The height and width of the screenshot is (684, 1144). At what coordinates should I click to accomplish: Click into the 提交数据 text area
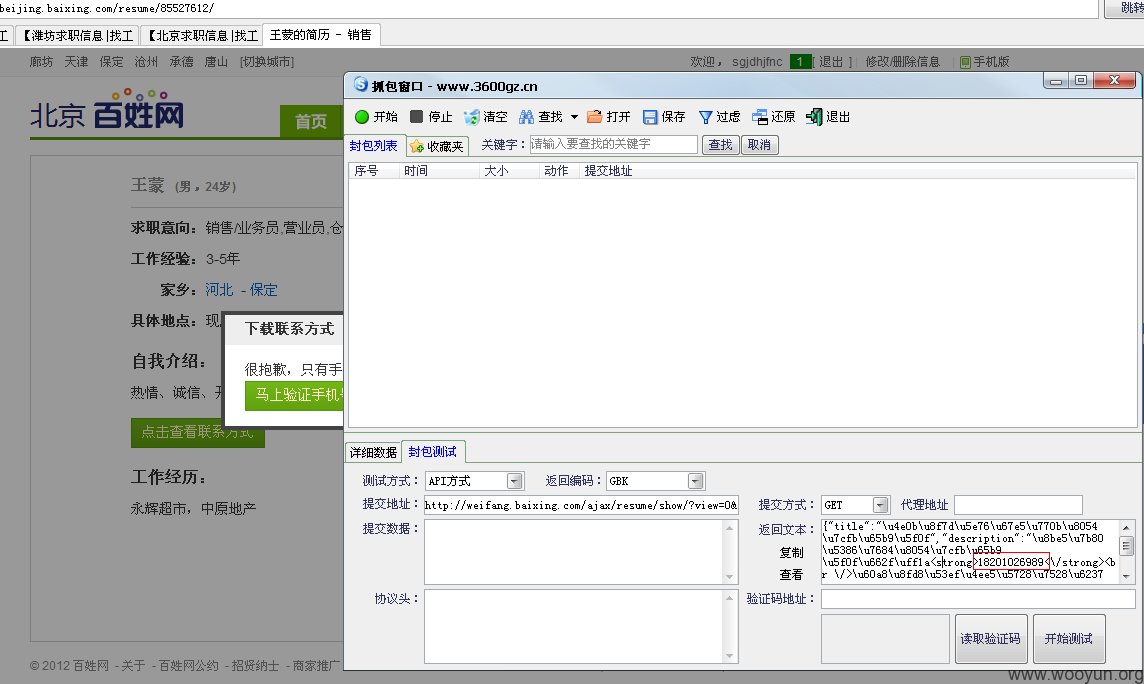575,552
